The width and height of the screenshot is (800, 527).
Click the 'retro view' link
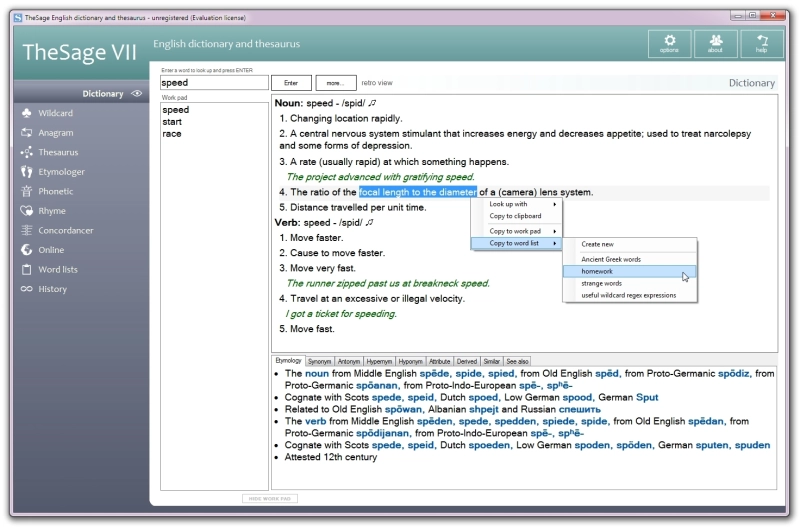point(377,83)
